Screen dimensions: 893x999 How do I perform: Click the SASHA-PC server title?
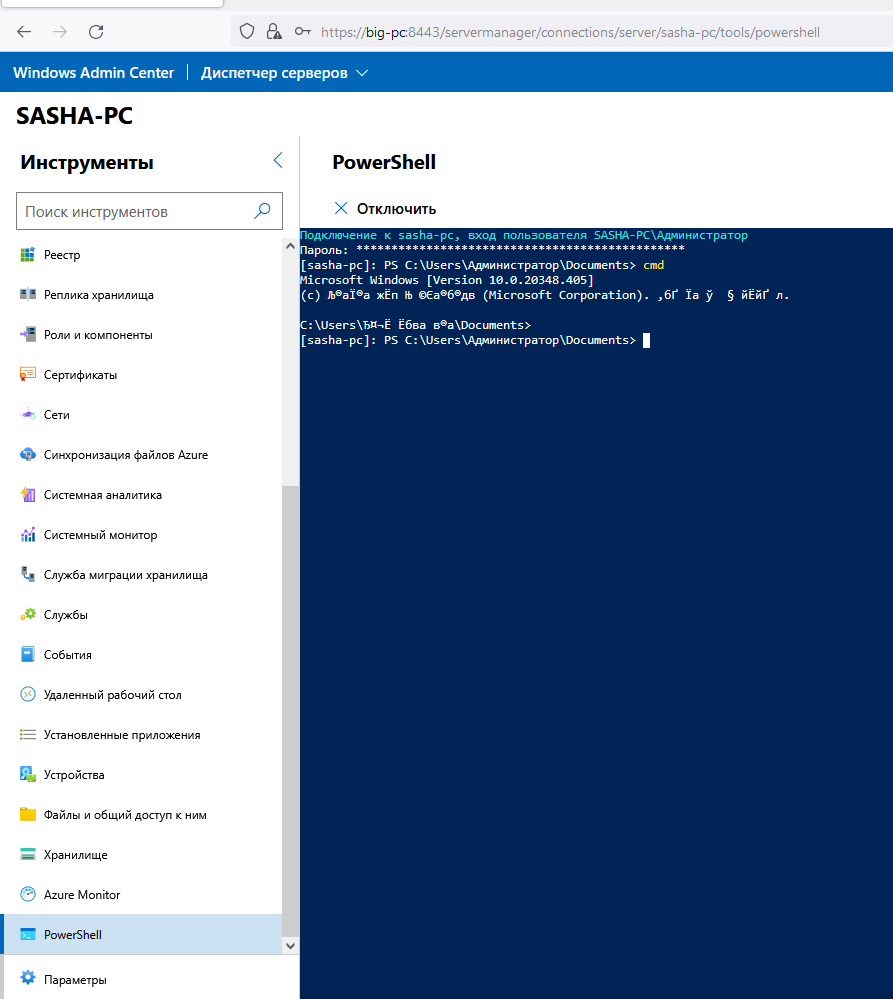point(74,116)
